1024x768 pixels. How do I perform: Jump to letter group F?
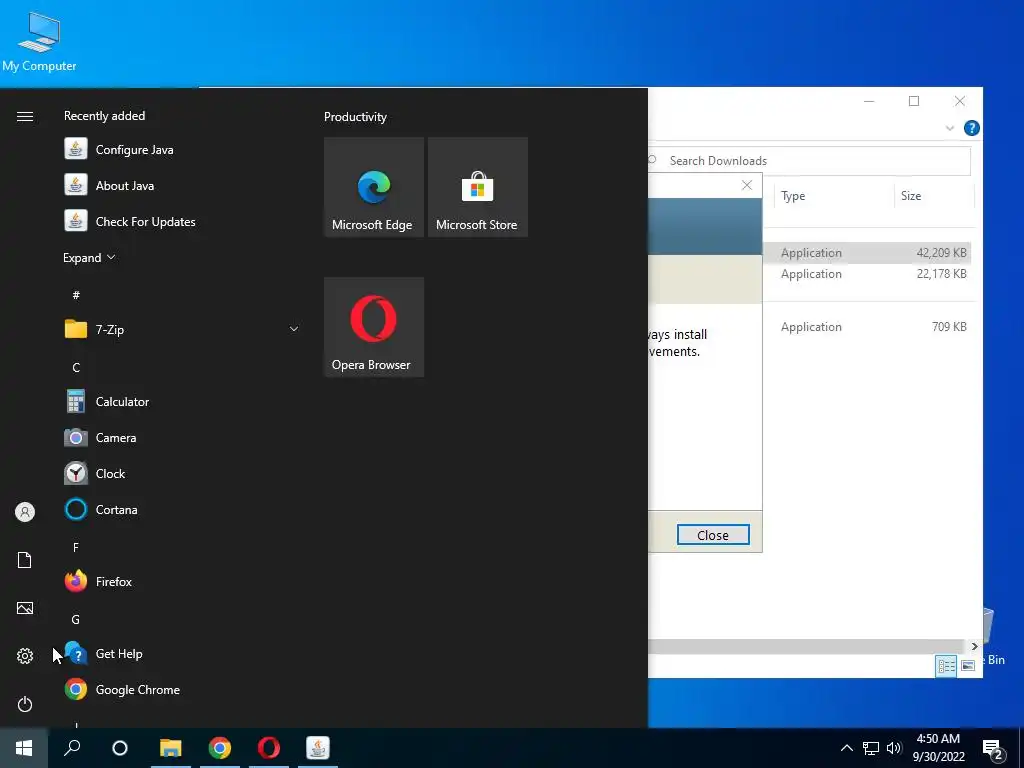click(x=76, y=547)
